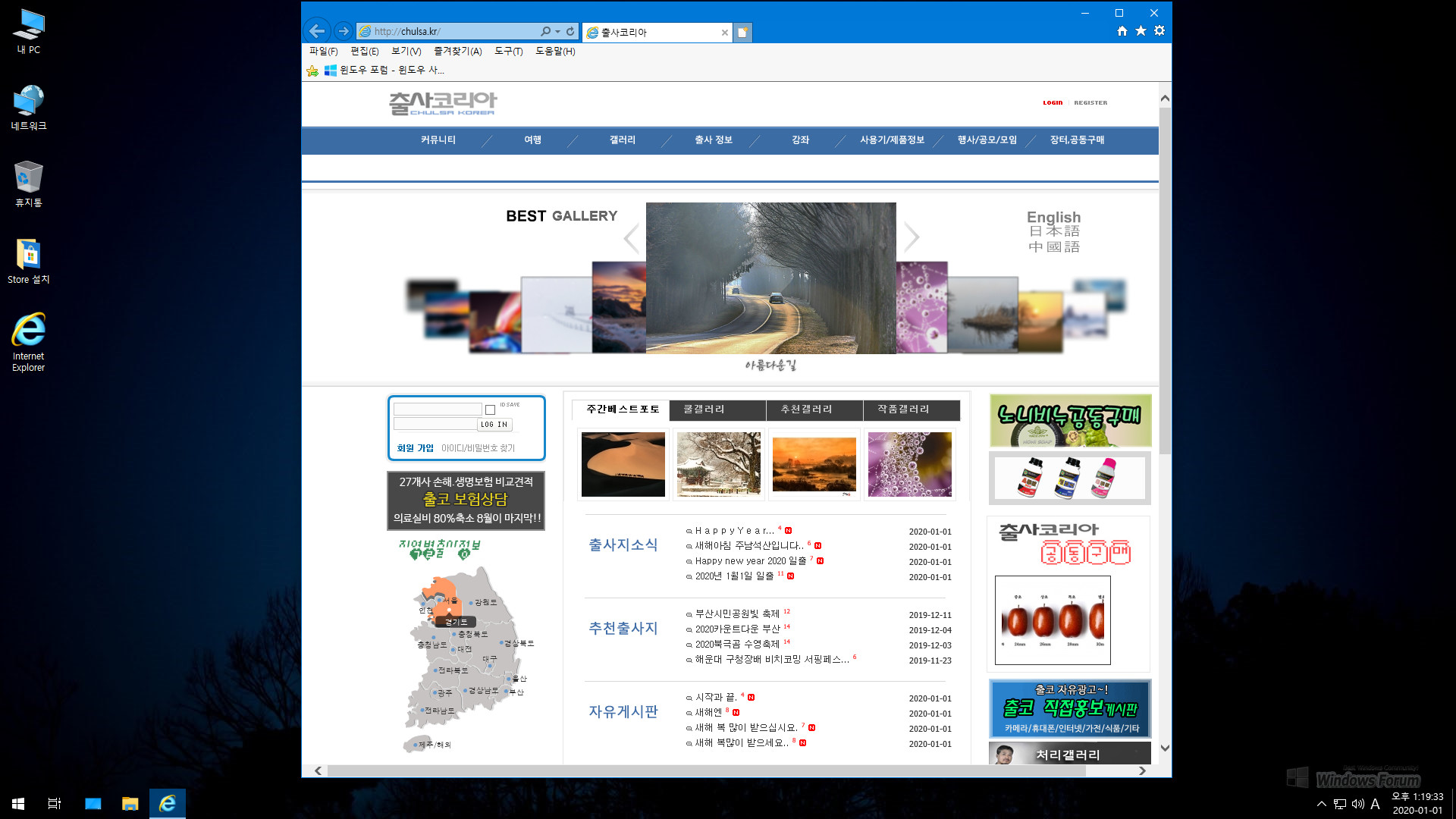This screenshot has height=819, width=1456.
Task: Open File Explorer from the taskbar
Action: (130, 803)
